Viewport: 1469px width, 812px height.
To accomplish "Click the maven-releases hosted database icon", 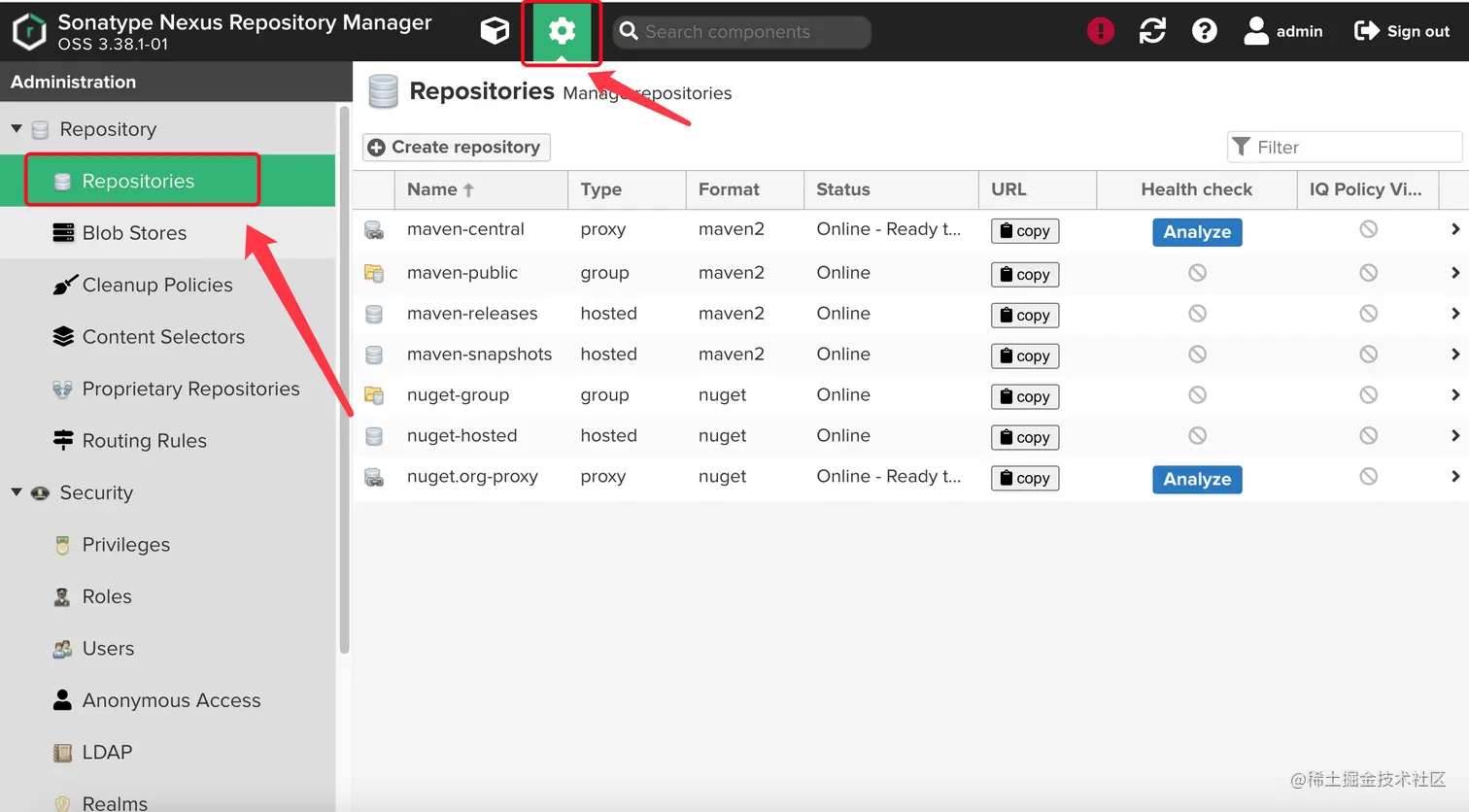I will pos(374,315).
